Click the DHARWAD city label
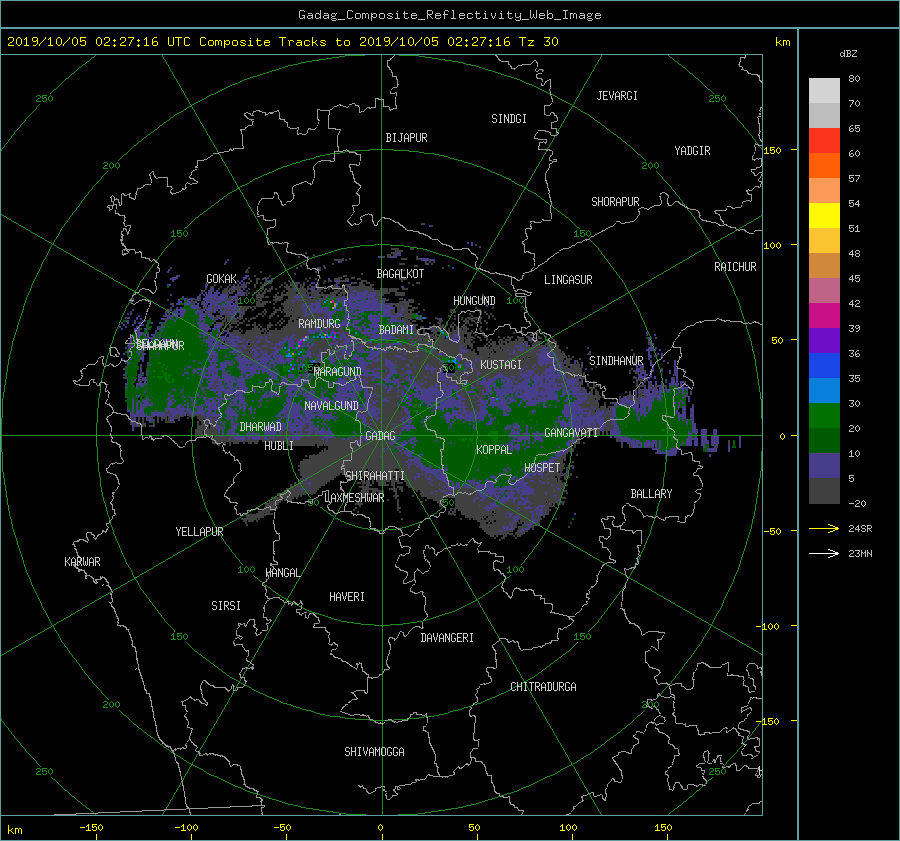Image resolution: width=900 pixels, height=841 pixels. (x=260, y=427)
